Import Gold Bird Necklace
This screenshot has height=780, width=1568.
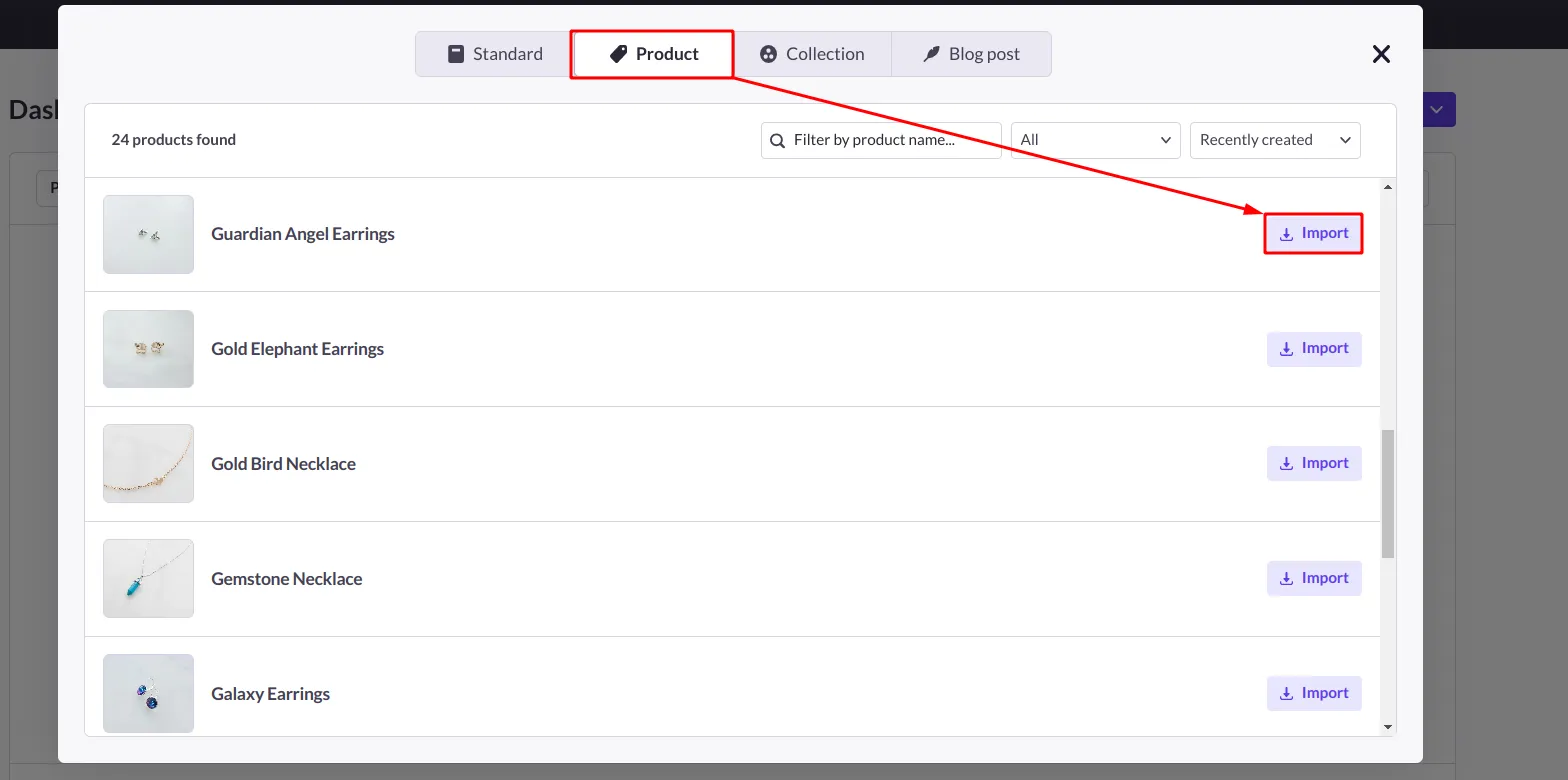[x=1314, y=463]
